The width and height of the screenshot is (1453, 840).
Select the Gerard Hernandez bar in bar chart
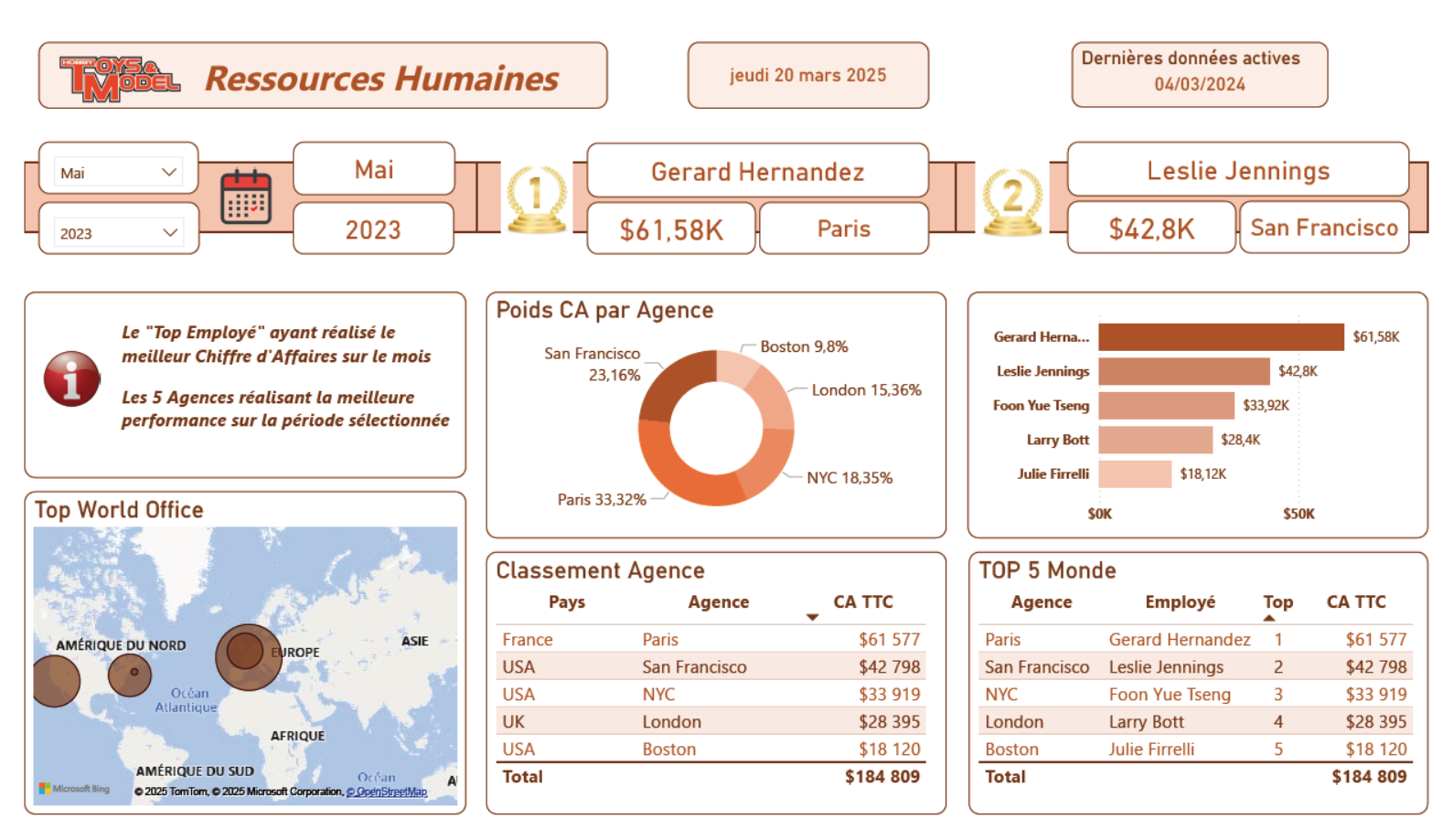tap(1220, 337)
